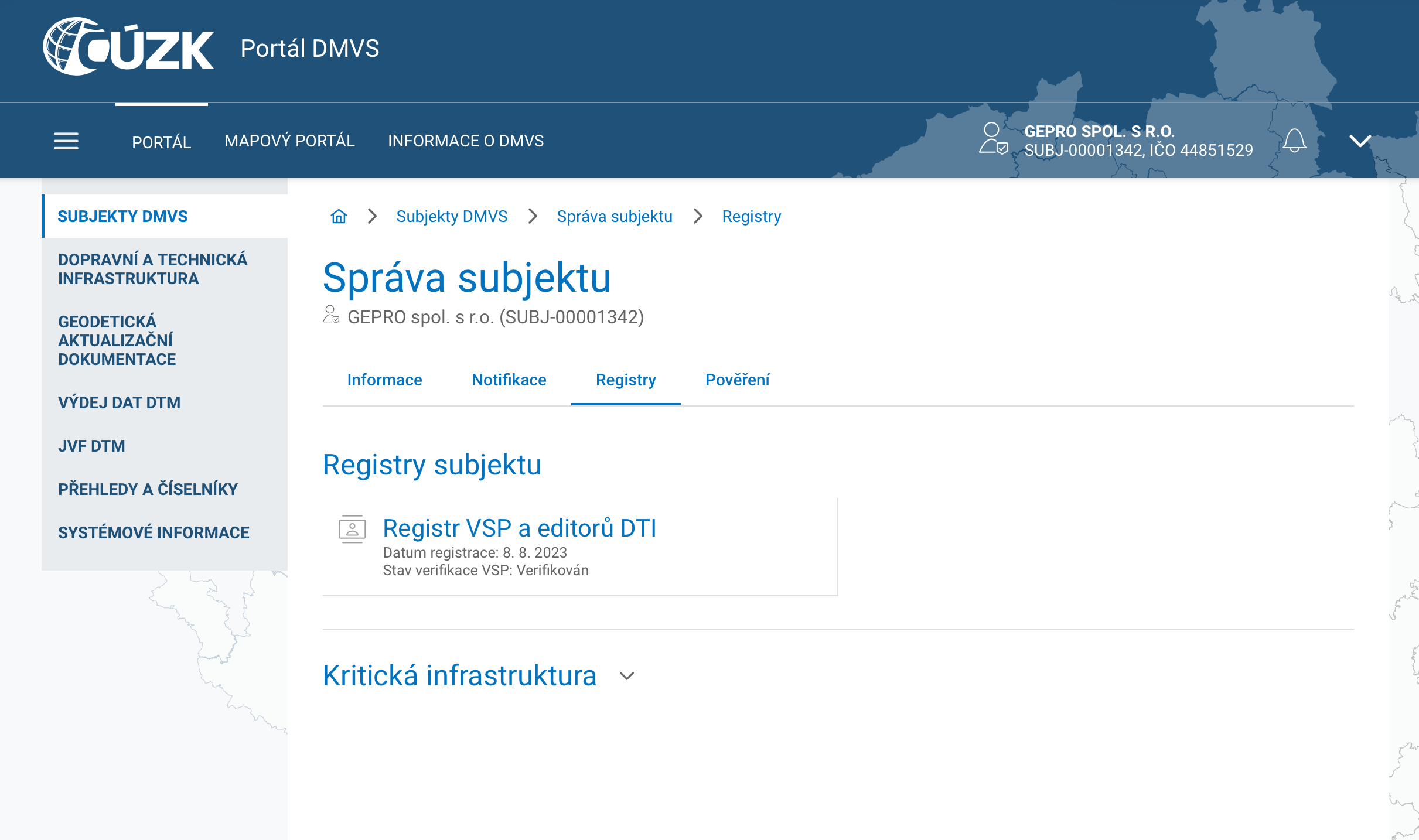Viewport: 1419px width, 840px height.
Task: Click 'GEPRO spol. s r.o. (SUBJ-00001342)' subtitle
Action: pyautogui.click(x=496, y=317)
